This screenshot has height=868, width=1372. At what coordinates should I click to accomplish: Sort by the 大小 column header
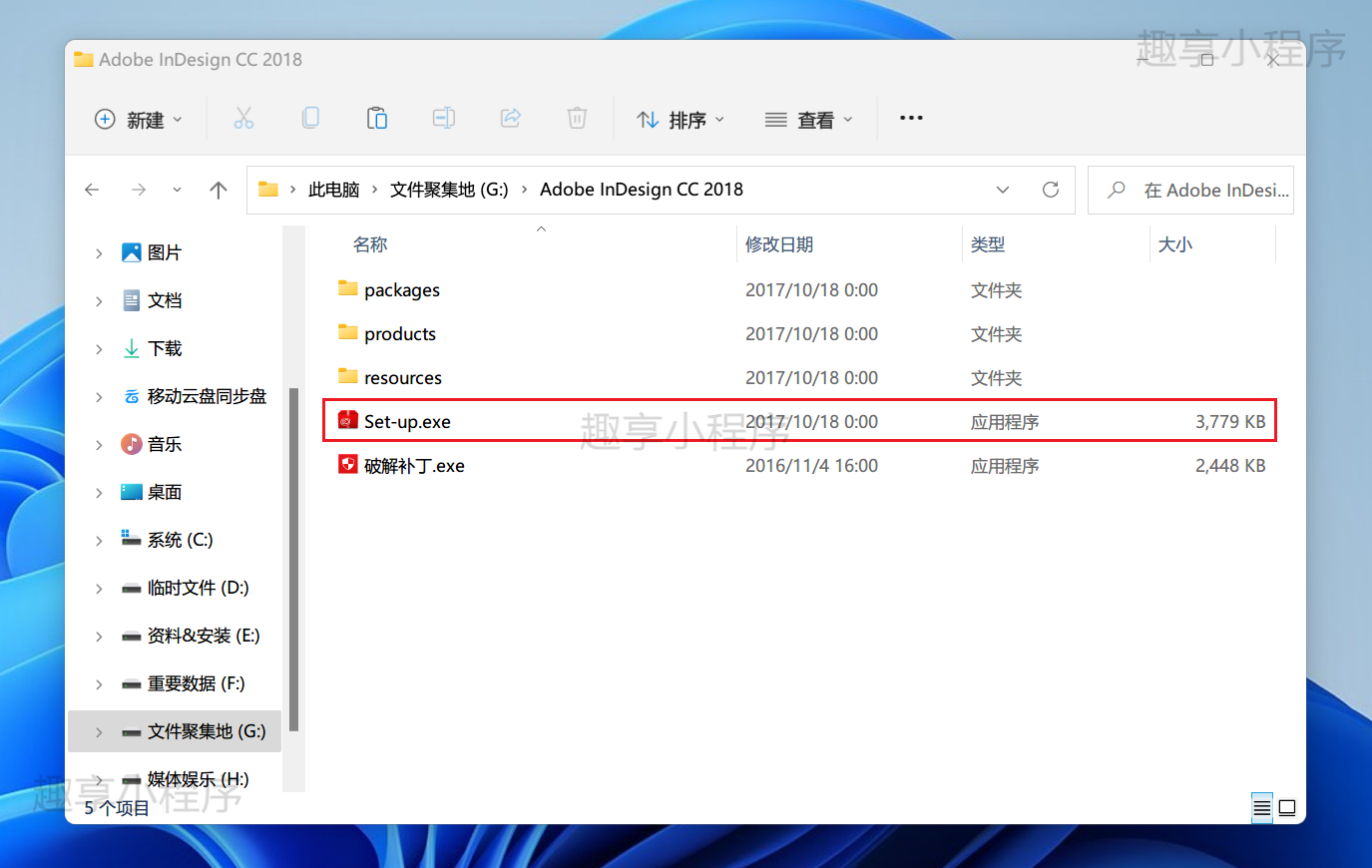coord(1175,244)
